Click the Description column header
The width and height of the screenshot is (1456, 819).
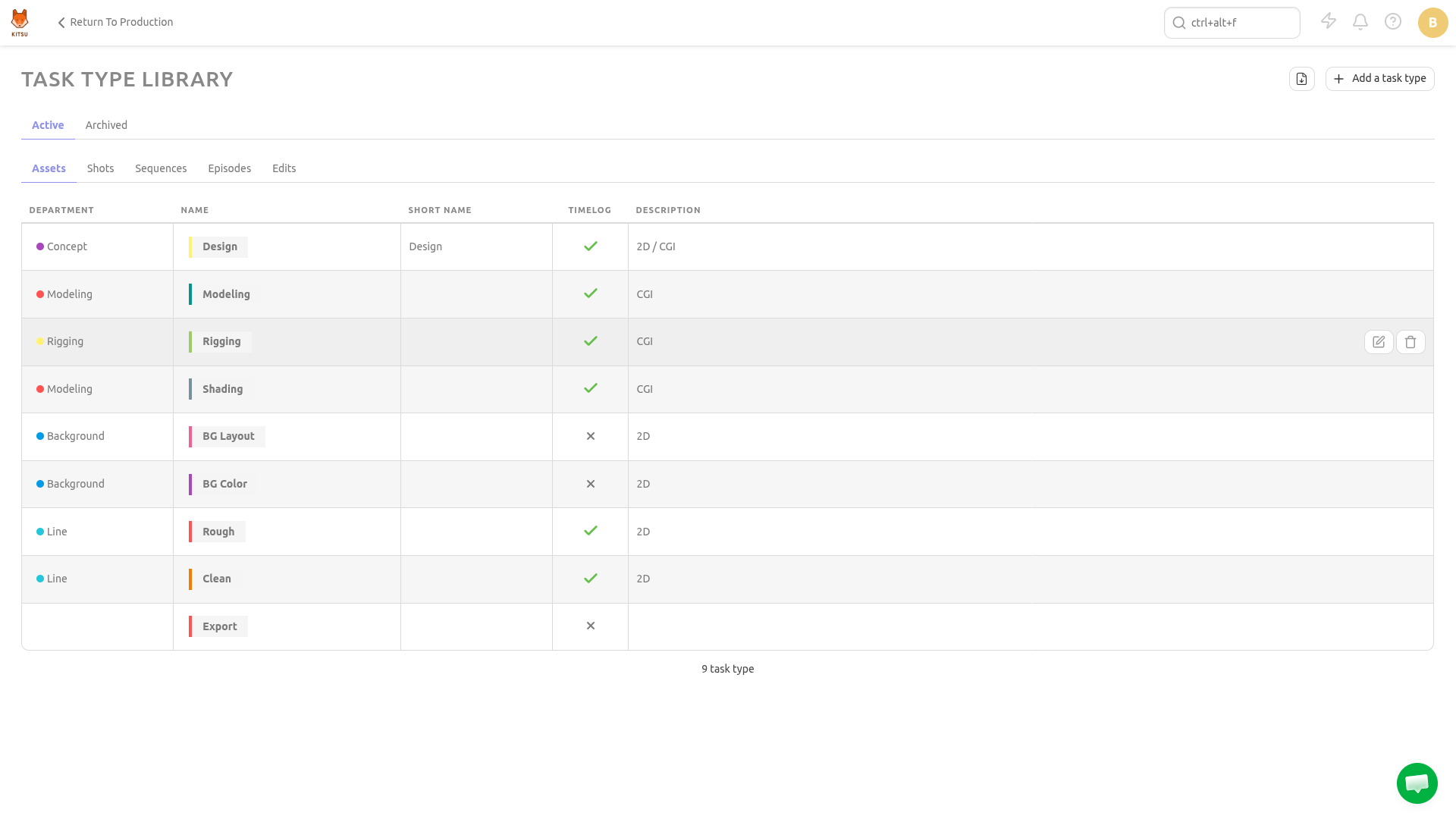668,210
